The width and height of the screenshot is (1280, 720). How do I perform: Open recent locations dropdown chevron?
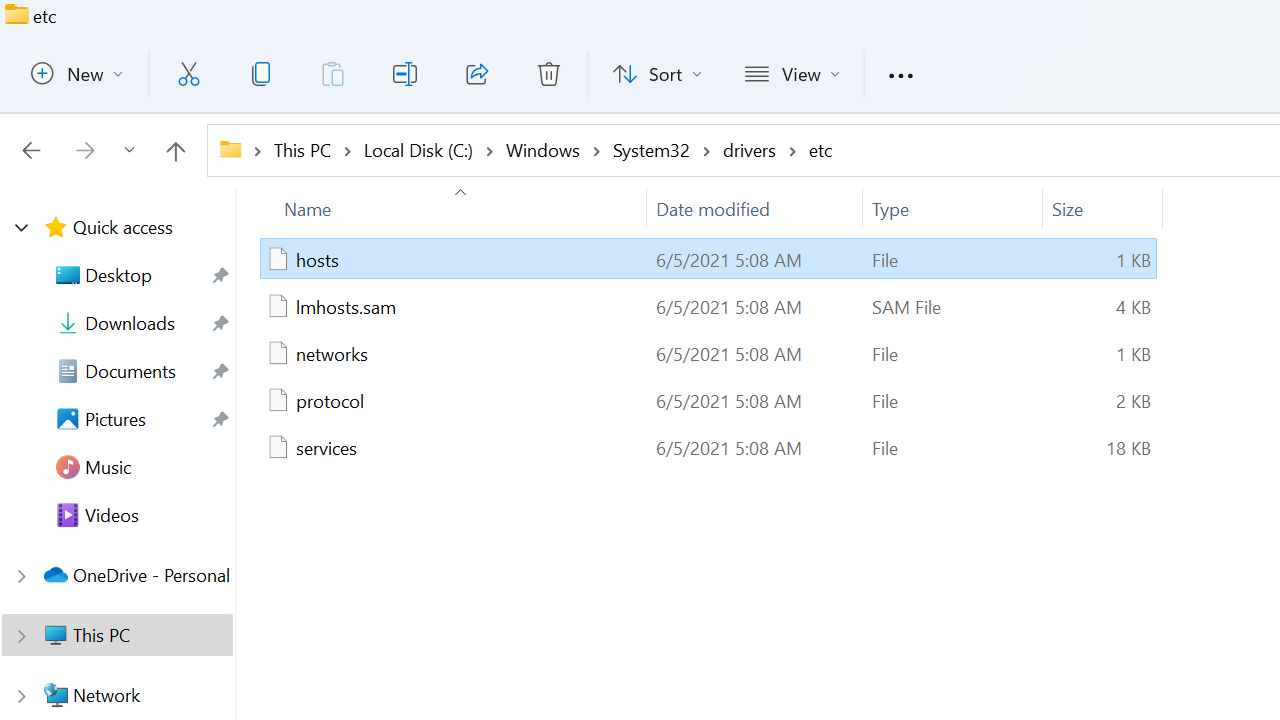point(130,151)
